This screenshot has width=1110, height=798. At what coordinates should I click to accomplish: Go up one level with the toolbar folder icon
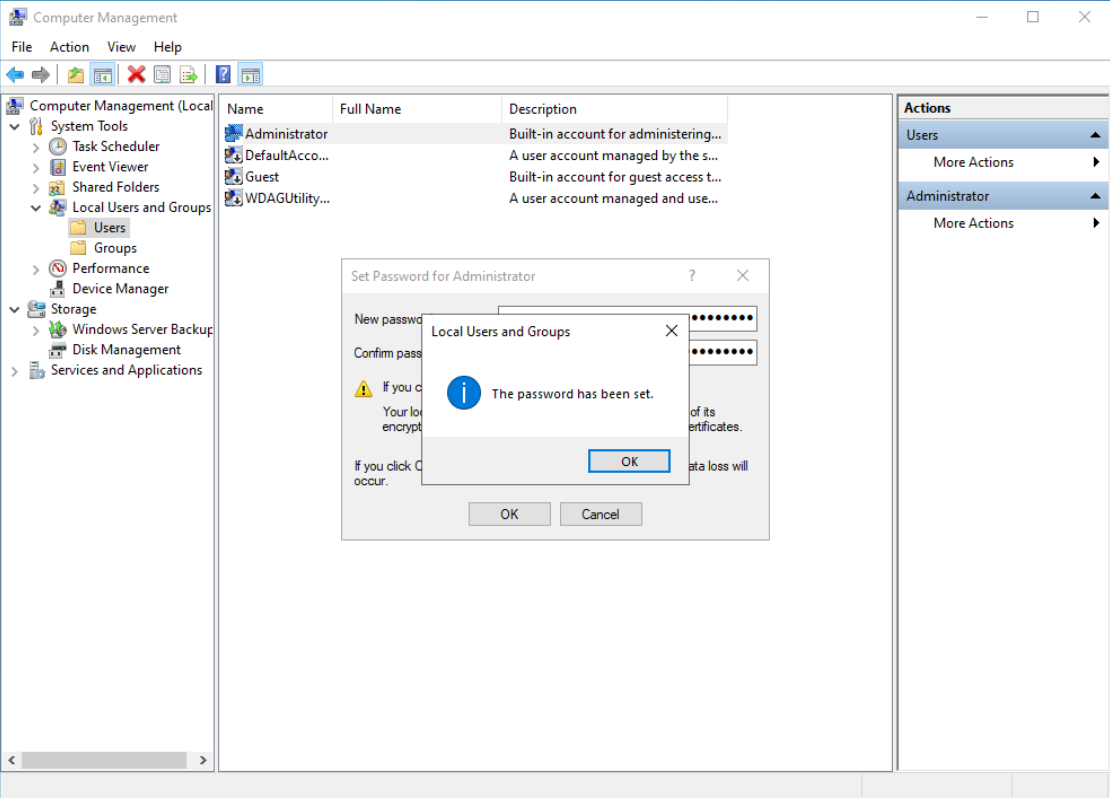[76, 74]
